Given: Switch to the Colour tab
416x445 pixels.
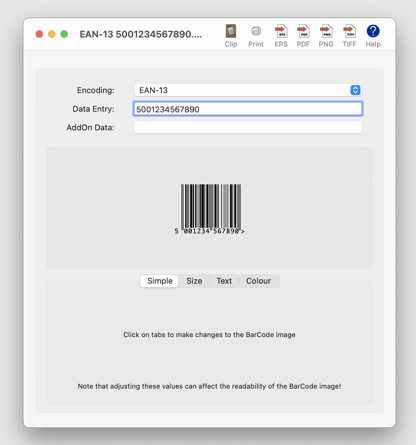Looking at the screenshot, I should pyautogui.click(x=258, y=281).
